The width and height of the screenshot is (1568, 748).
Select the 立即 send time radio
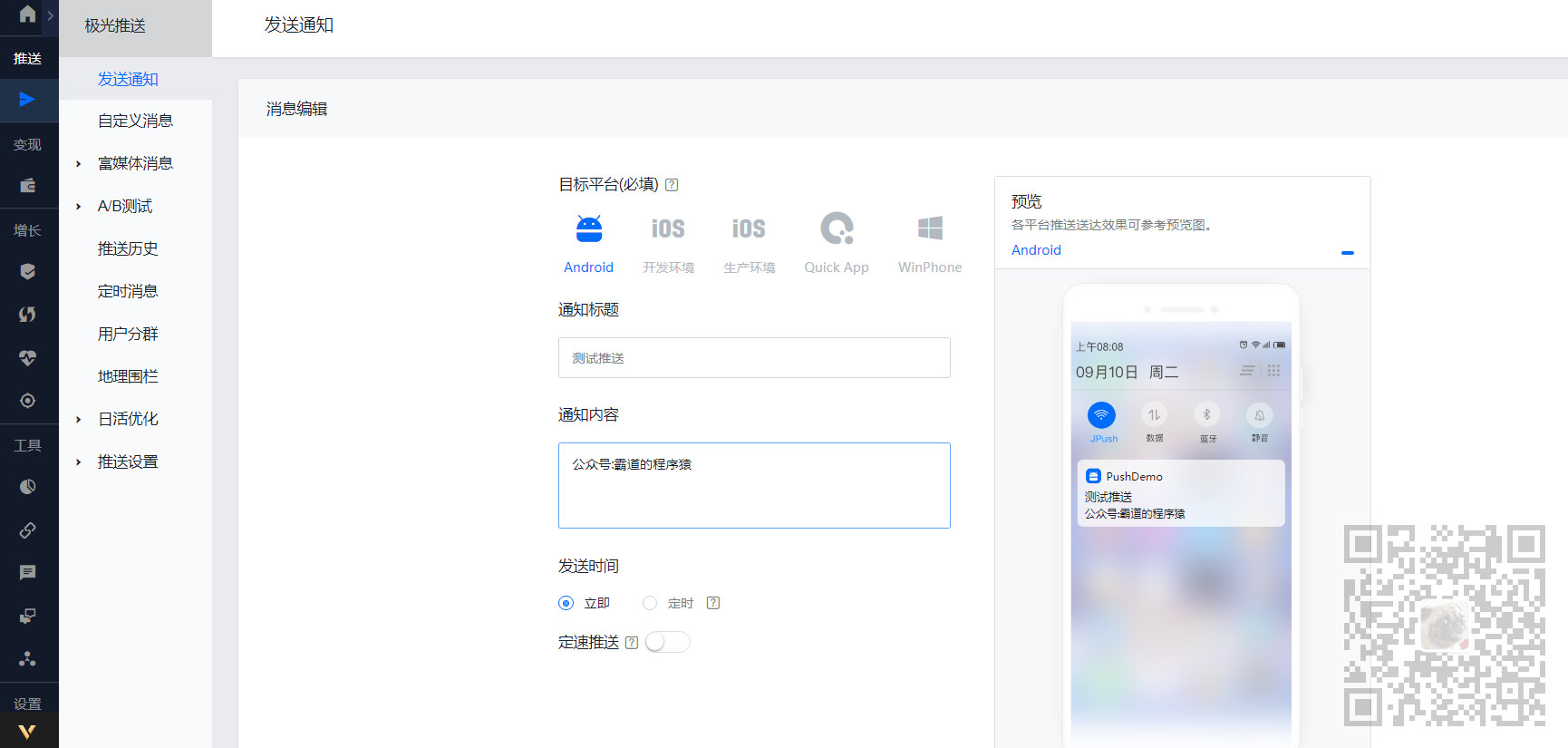(566, 603)
